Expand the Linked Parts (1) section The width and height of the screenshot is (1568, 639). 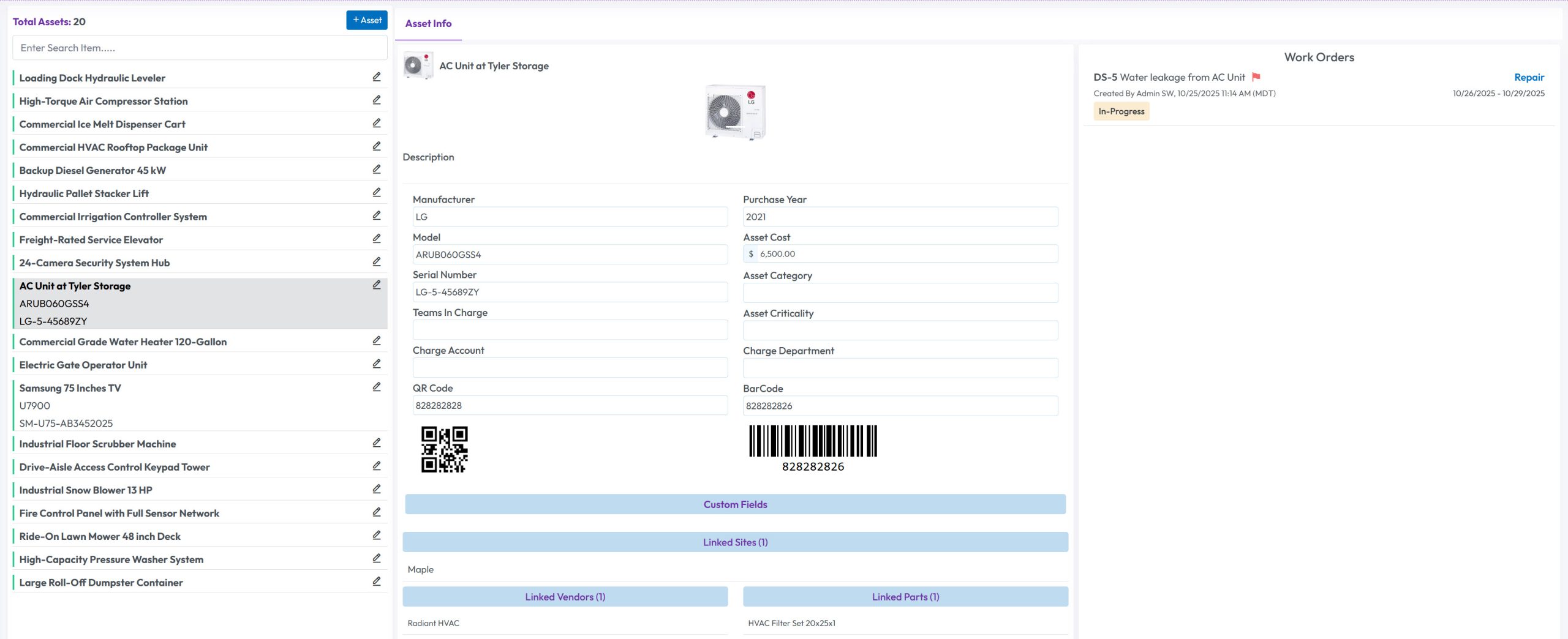pos(905,596)
